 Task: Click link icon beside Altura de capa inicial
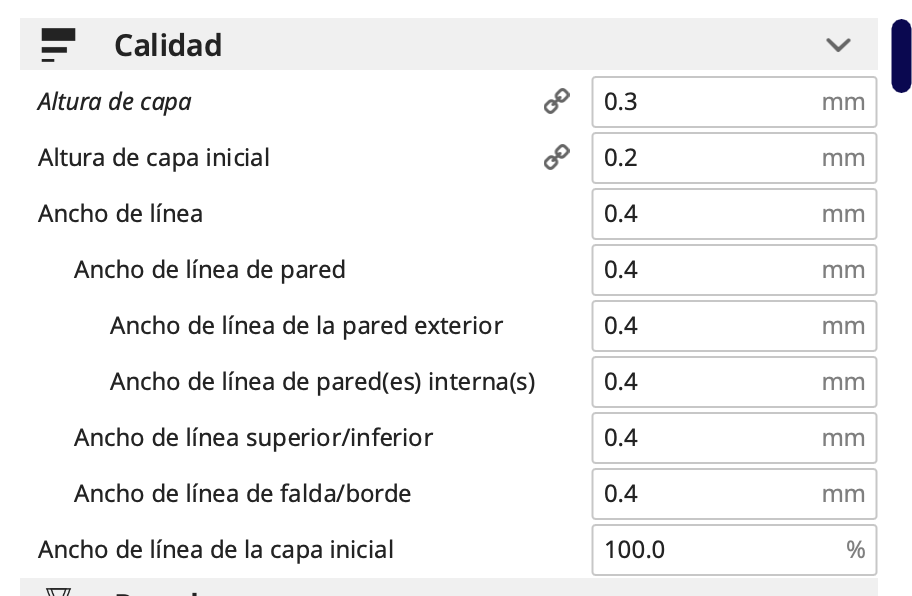556,157
